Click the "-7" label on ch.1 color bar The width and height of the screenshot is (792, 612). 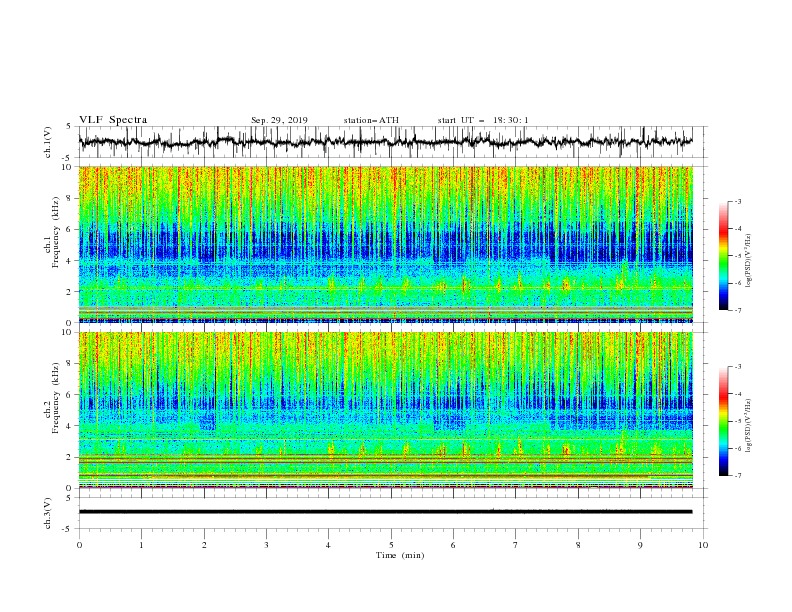click(738, 310)
